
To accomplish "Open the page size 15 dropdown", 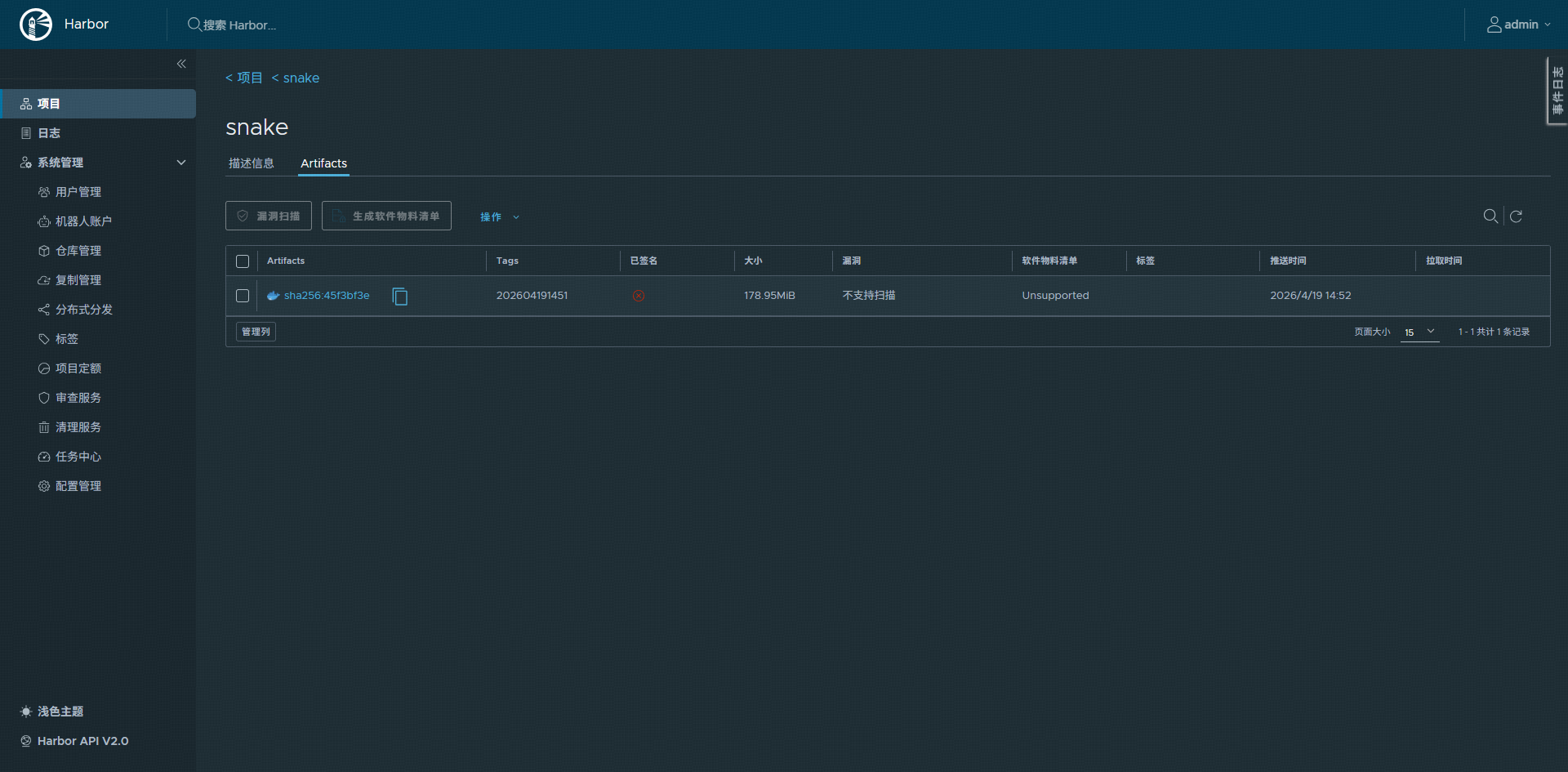I will tap(1419, 332).
